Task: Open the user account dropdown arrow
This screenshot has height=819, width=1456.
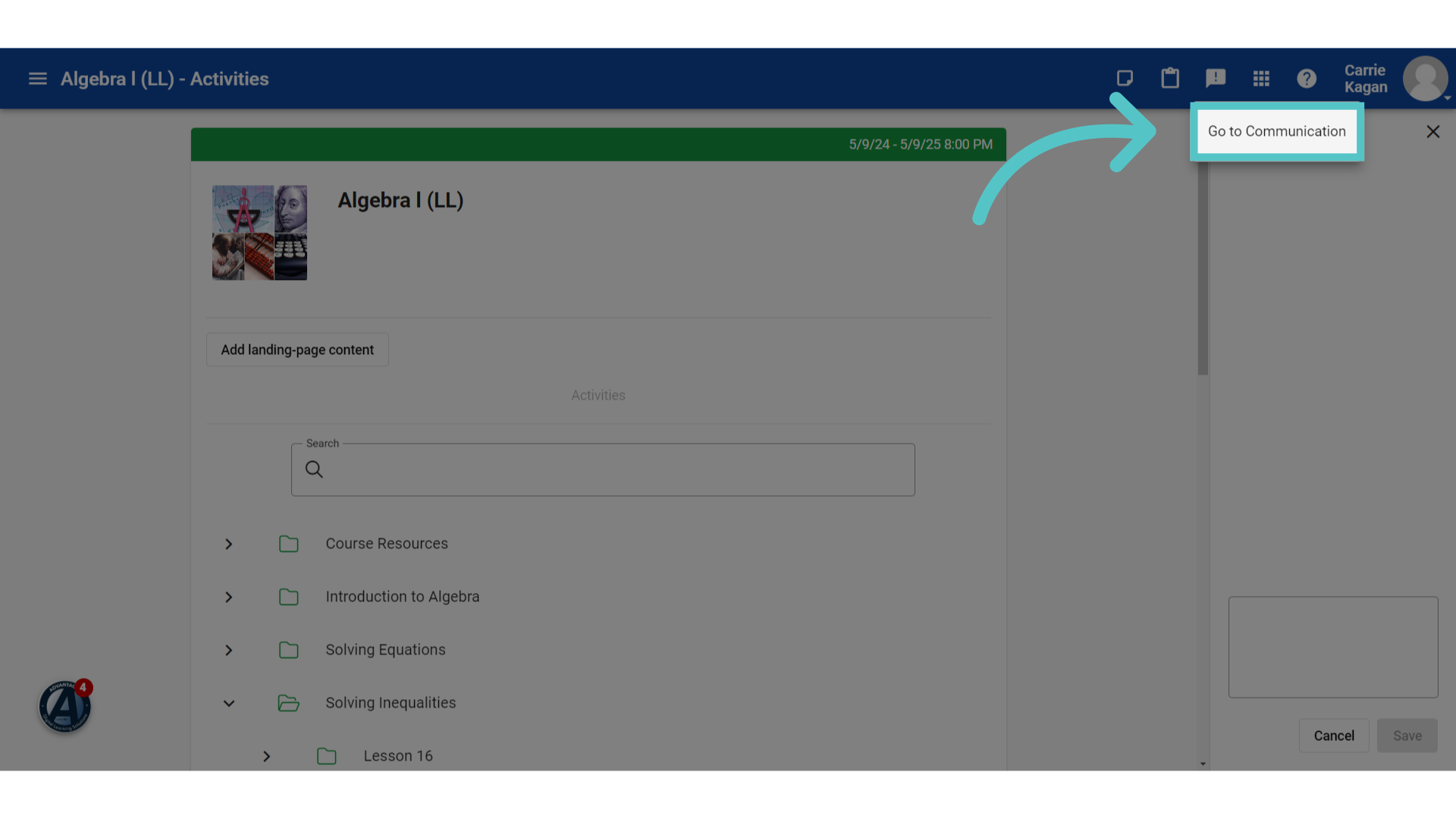Action: [x=1447, y=98]
